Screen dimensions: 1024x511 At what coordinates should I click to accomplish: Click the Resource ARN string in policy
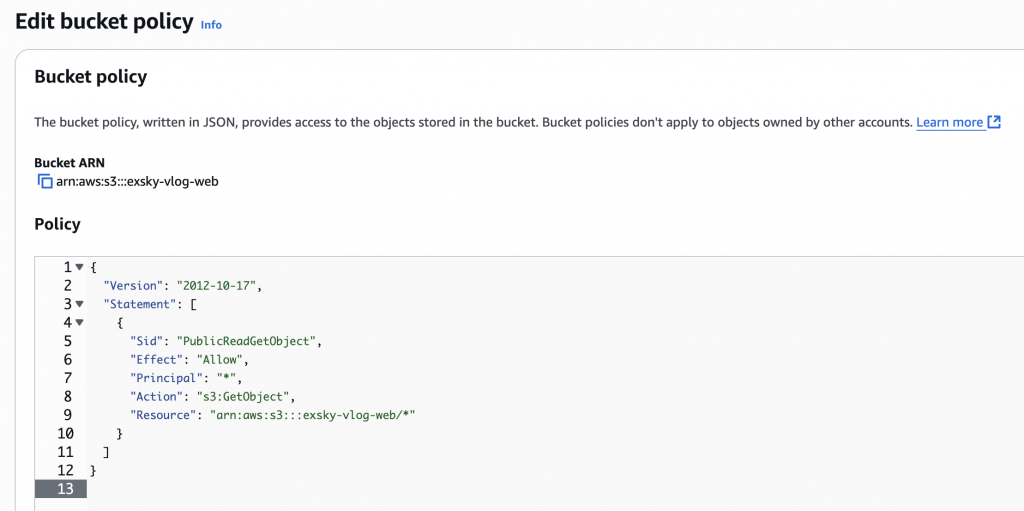[307, 415]
